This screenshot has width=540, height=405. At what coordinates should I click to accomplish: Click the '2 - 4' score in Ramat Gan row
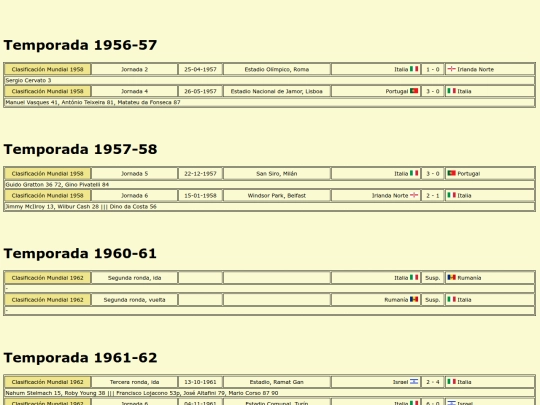click(x=433, y=382)
